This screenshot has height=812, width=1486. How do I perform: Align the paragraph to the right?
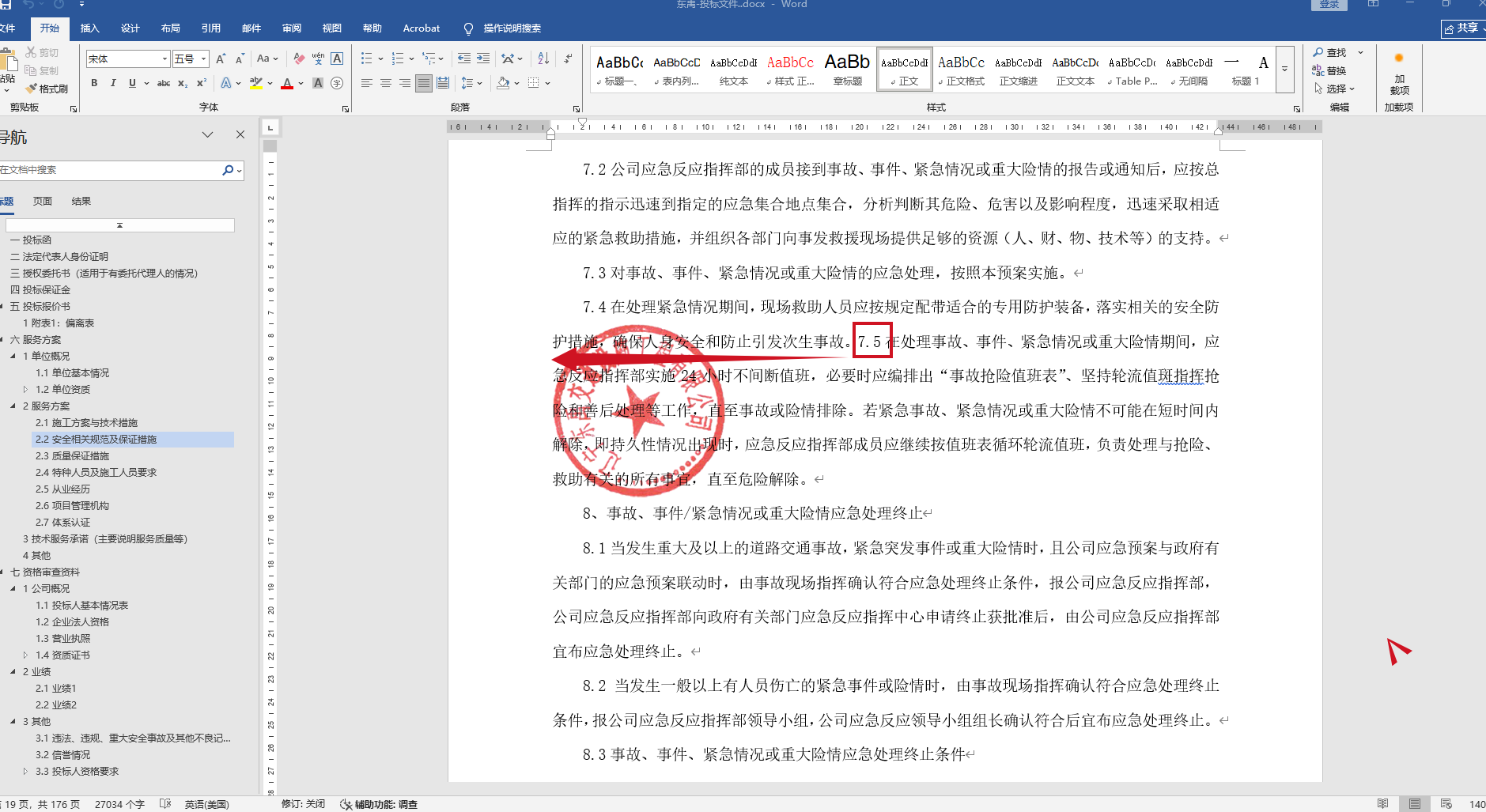tap(405, 83)
